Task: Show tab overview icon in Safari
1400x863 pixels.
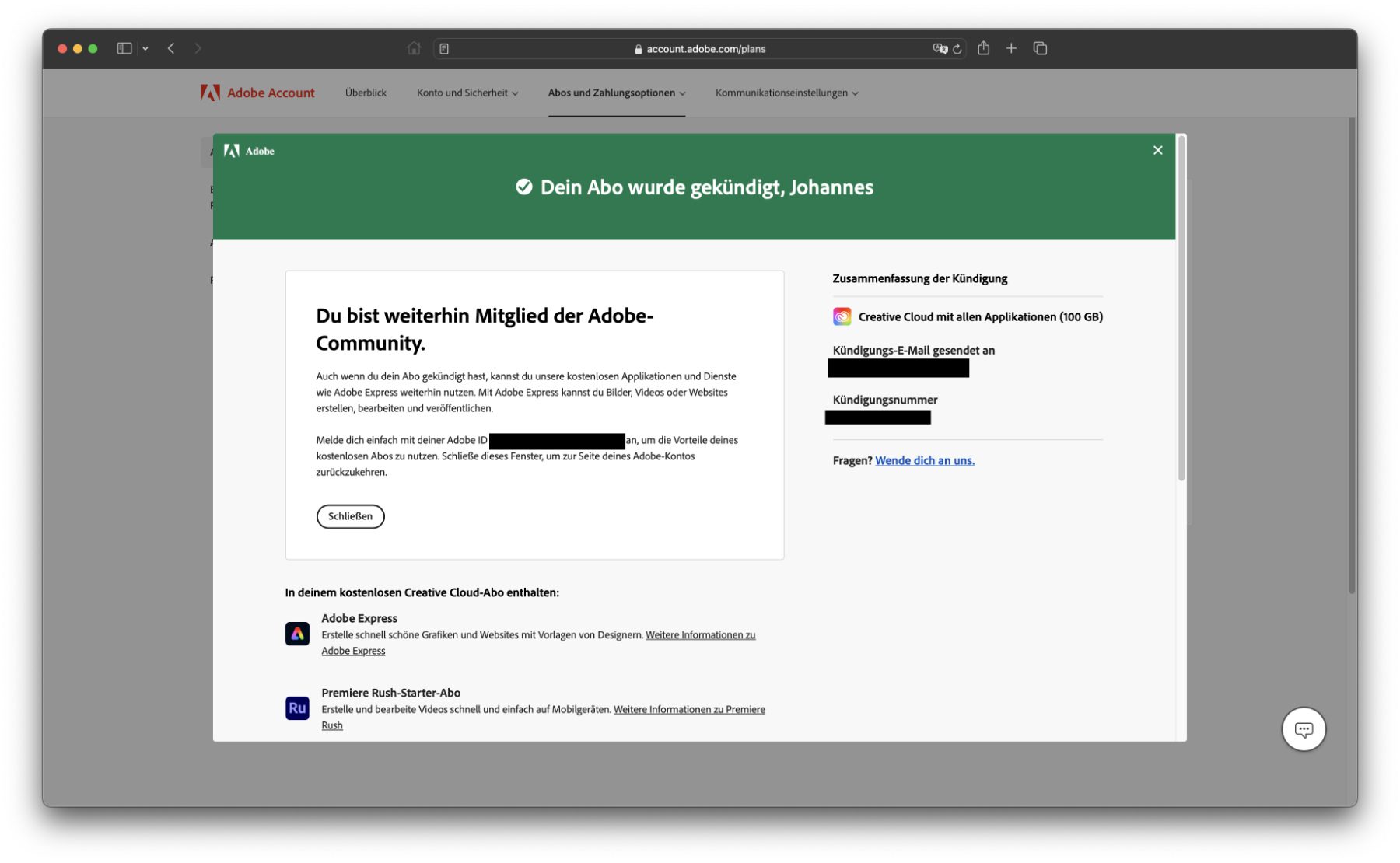Action: [x=1040, y=48]
